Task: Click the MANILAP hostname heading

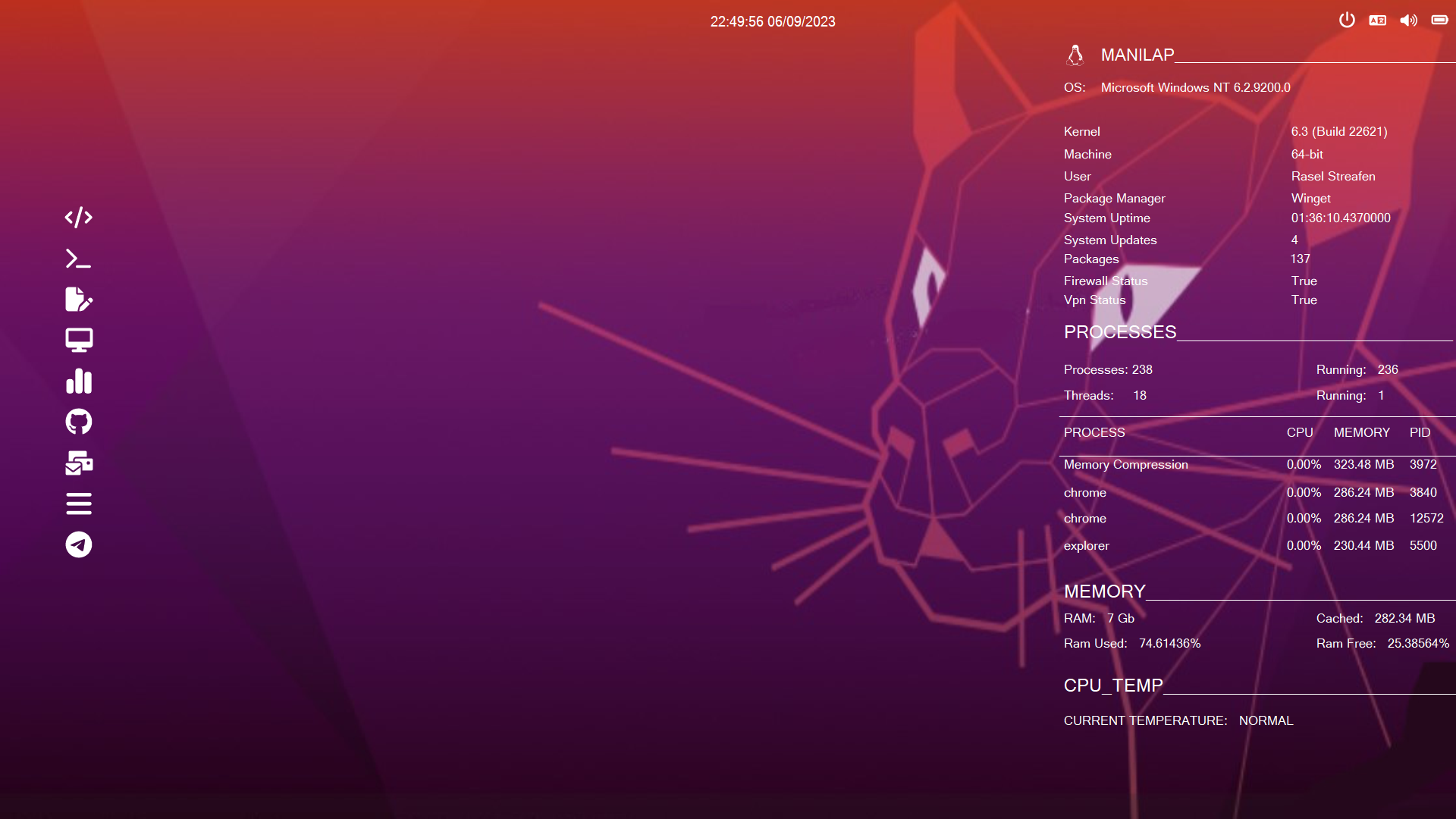Action: 1137,55
